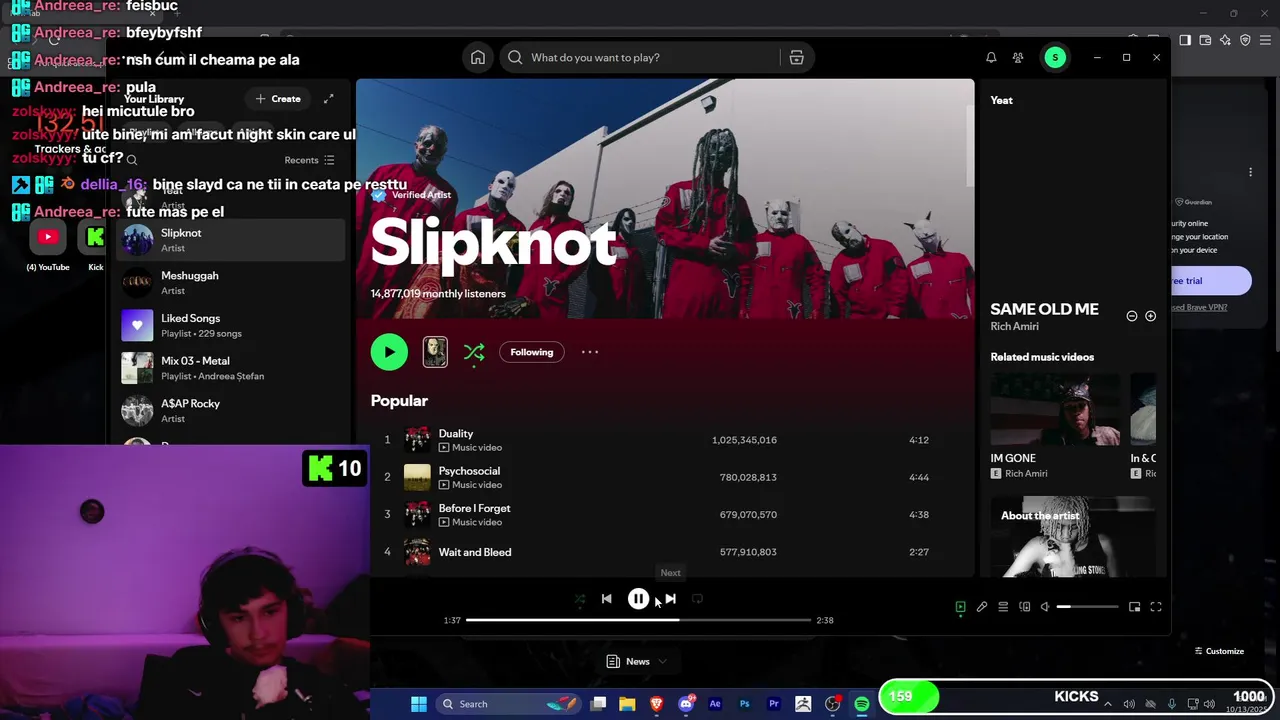Open Discord from the taskbar
The width and height of the screenshot is (1280, 720).
[x=686, y=704]
